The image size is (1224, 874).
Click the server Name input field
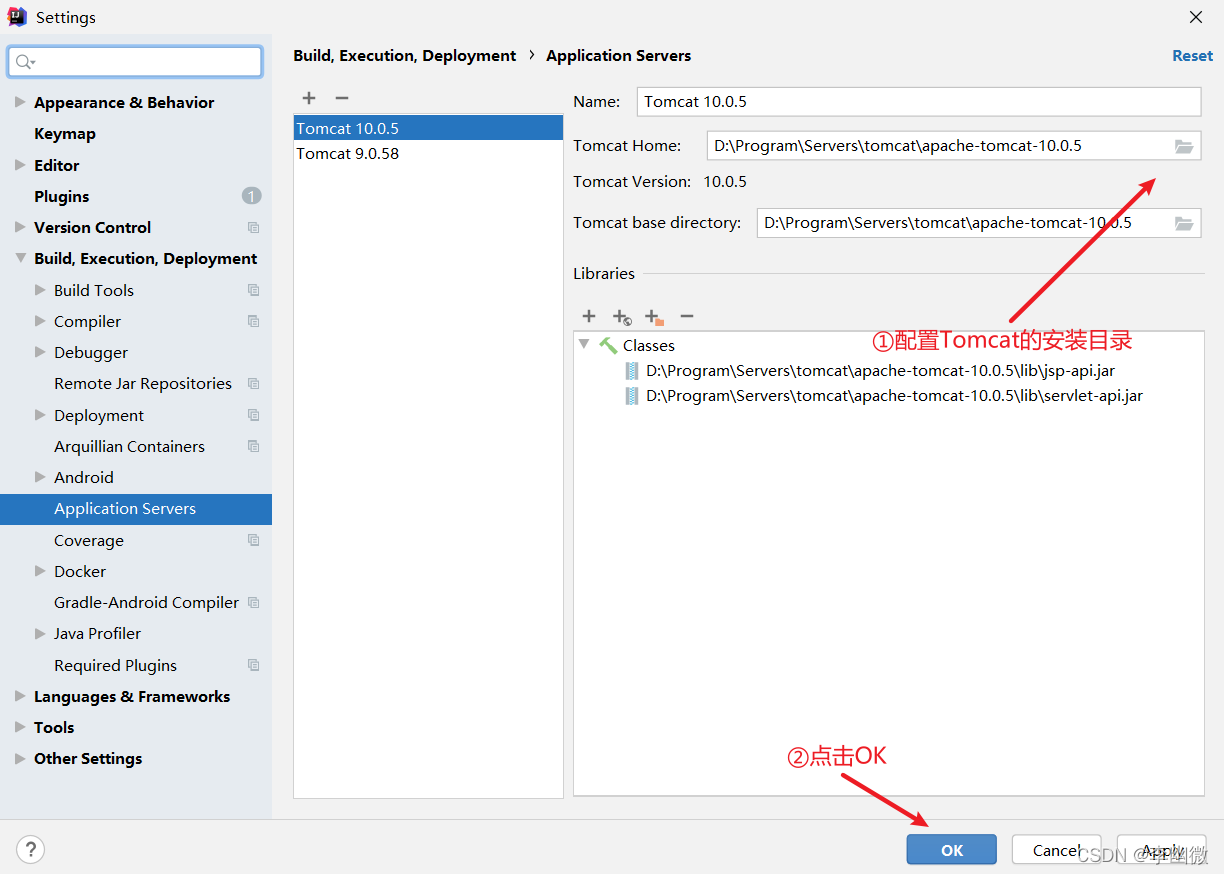tap(918, 102)
